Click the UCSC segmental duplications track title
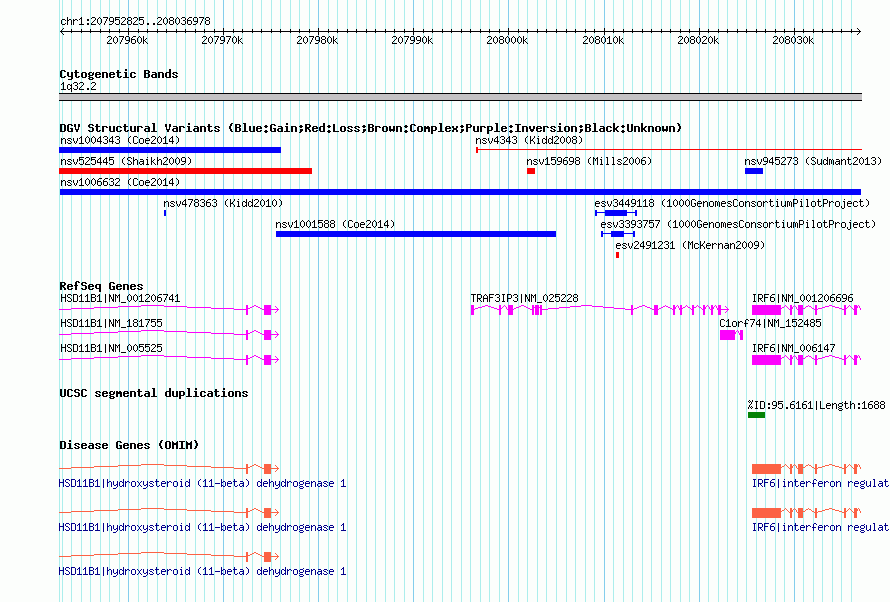 tap(154, 393)
